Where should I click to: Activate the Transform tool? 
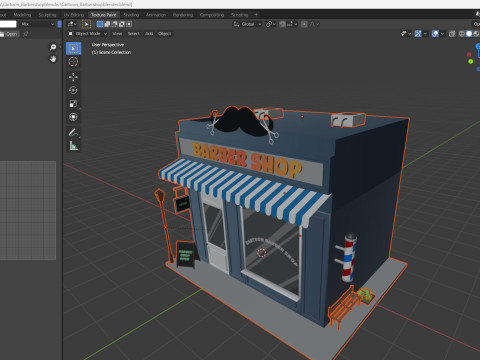pos(73,117)
